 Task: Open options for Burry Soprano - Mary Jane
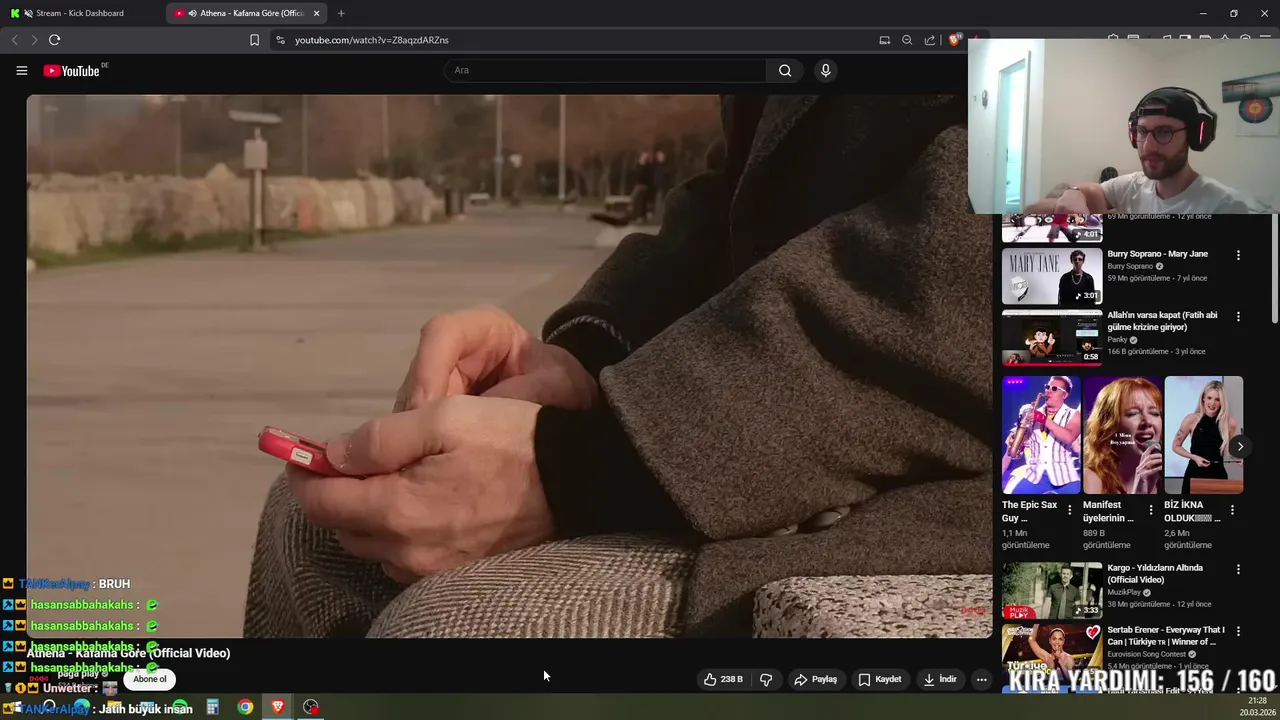point(1238,255)
